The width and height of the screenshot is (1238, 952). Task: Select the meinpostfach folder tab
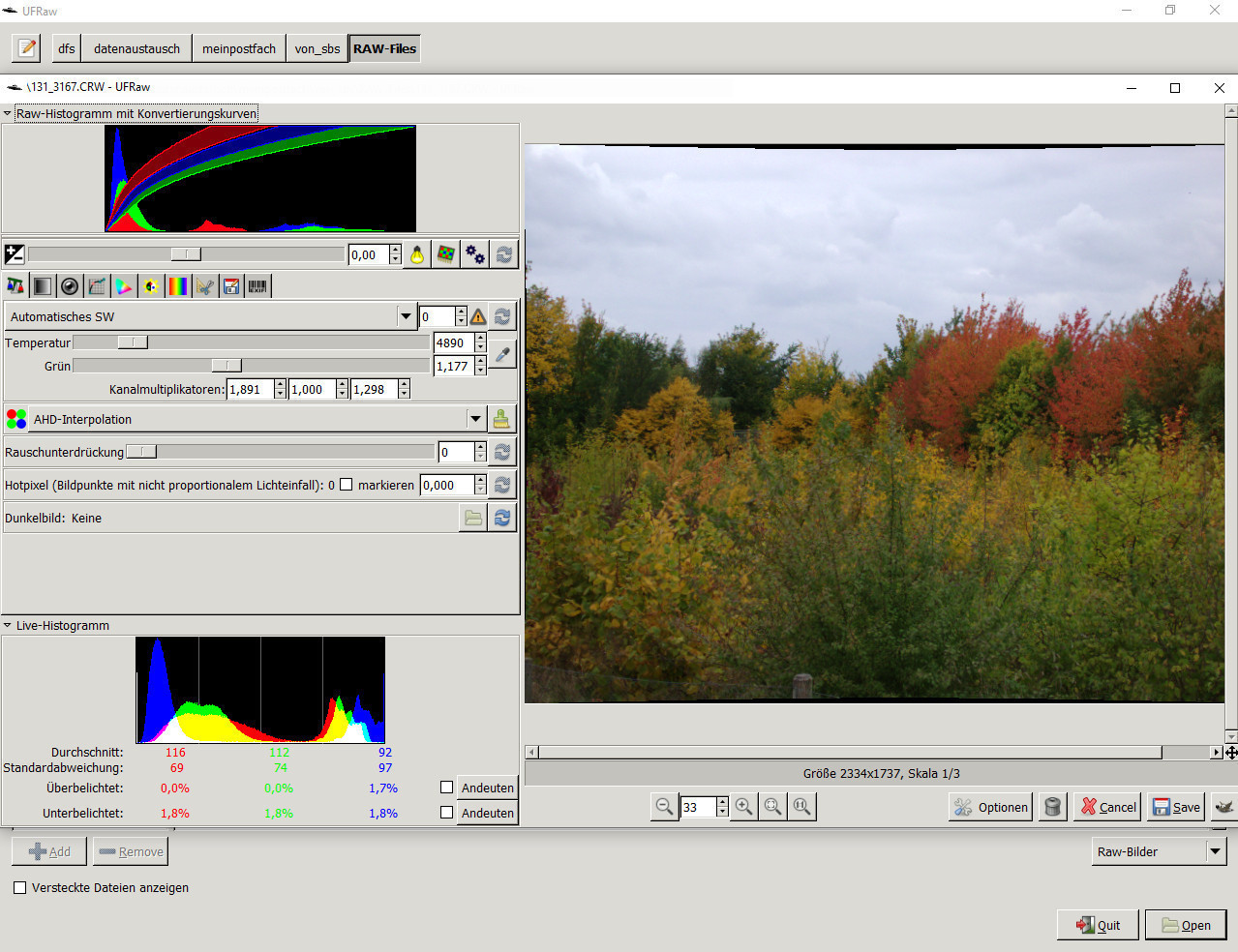pos(239,48)
